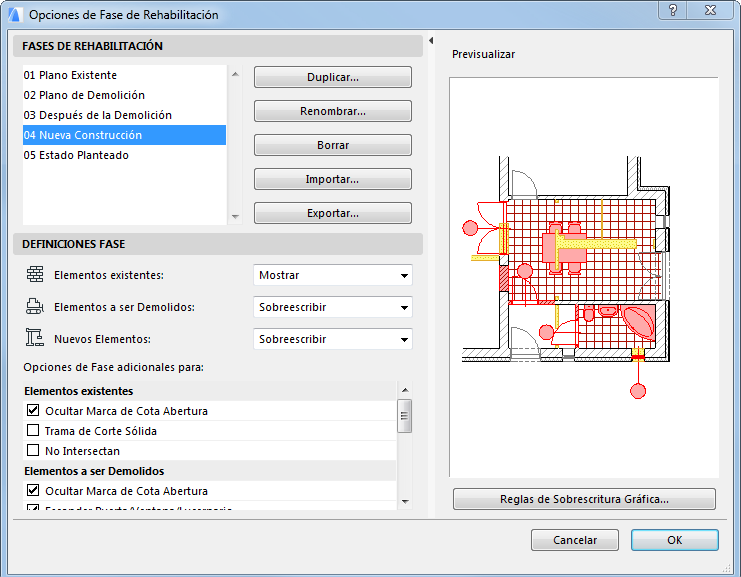Screen dimensions: 741x577
Task: Click the help question mark button
Action: 673,10
